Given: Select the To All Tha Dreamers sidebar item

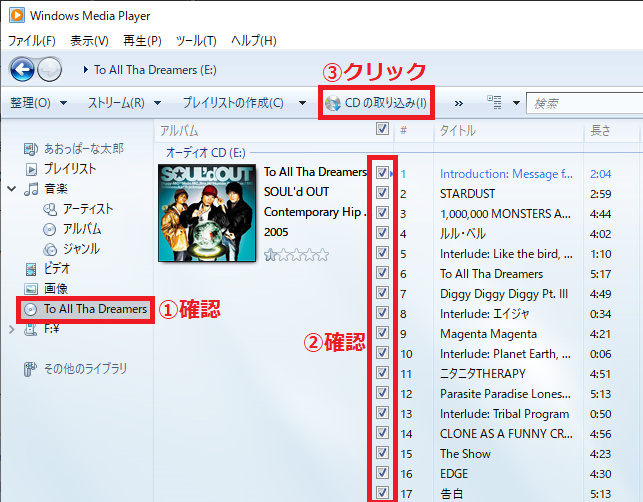Looking at the screenshot, I should click(x=85, y=309).
